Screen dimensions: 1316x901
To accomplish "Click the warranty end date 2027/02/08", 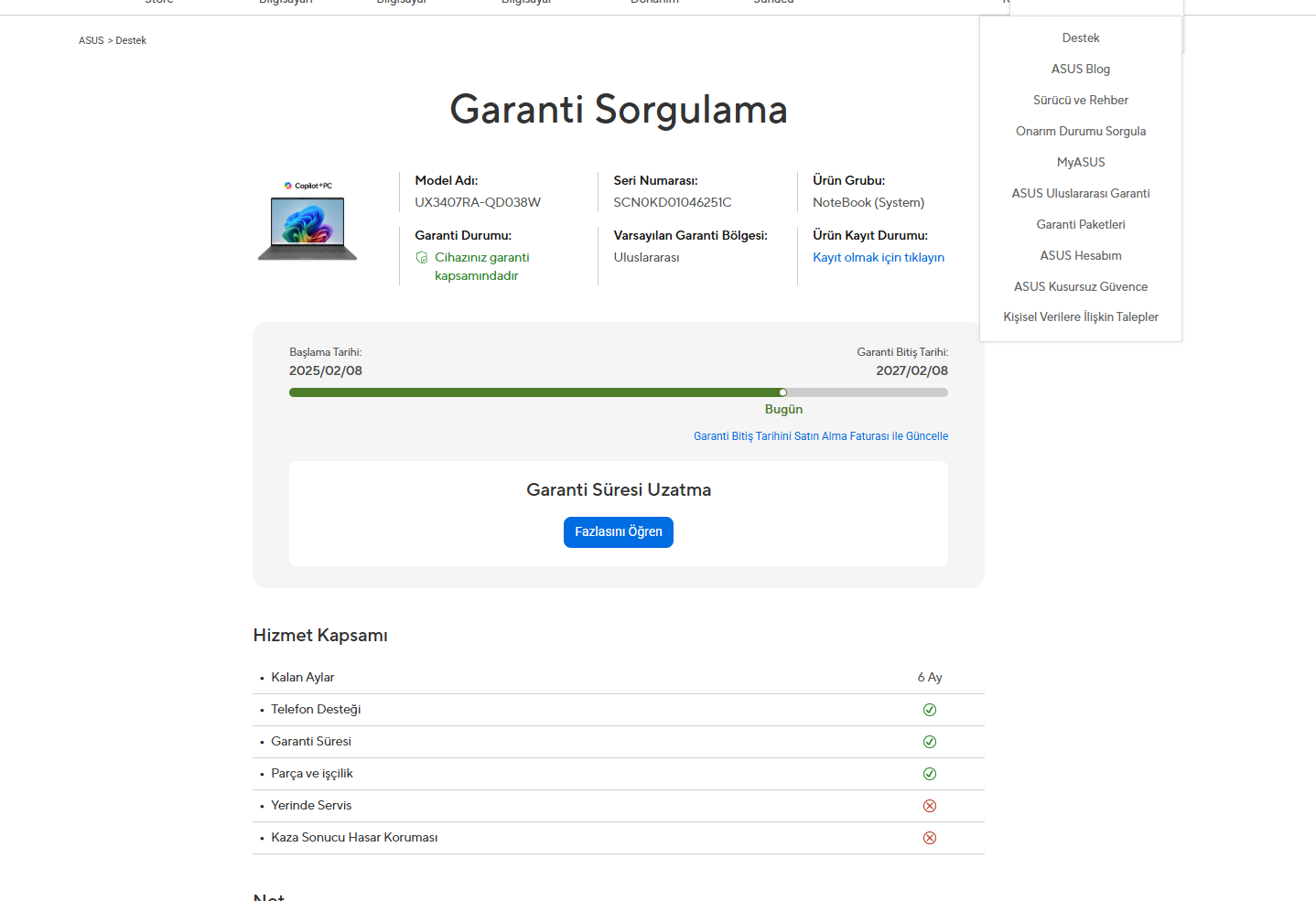I will [911, 371].
